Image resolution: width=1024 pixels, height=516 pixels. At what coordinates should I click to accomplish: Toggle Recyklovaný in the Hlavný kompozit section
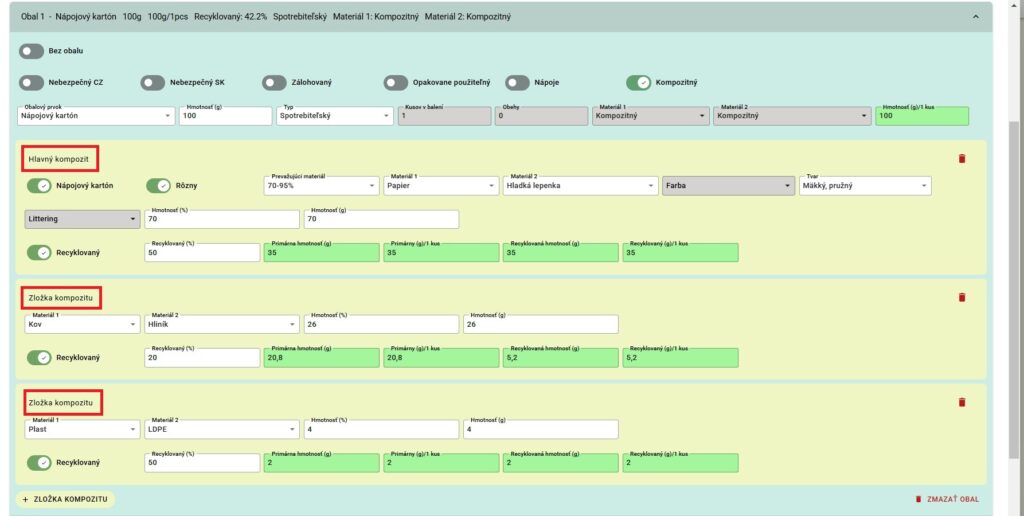coord(40,253)
